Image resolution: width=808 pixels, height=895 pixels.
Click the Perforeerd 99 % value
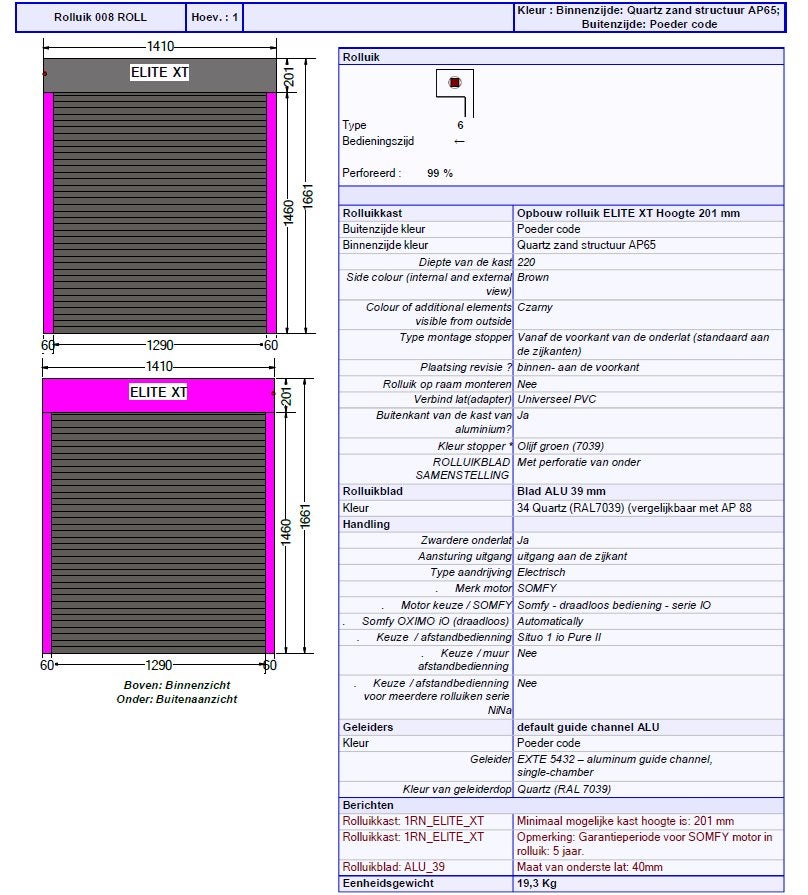coord(440,173)
